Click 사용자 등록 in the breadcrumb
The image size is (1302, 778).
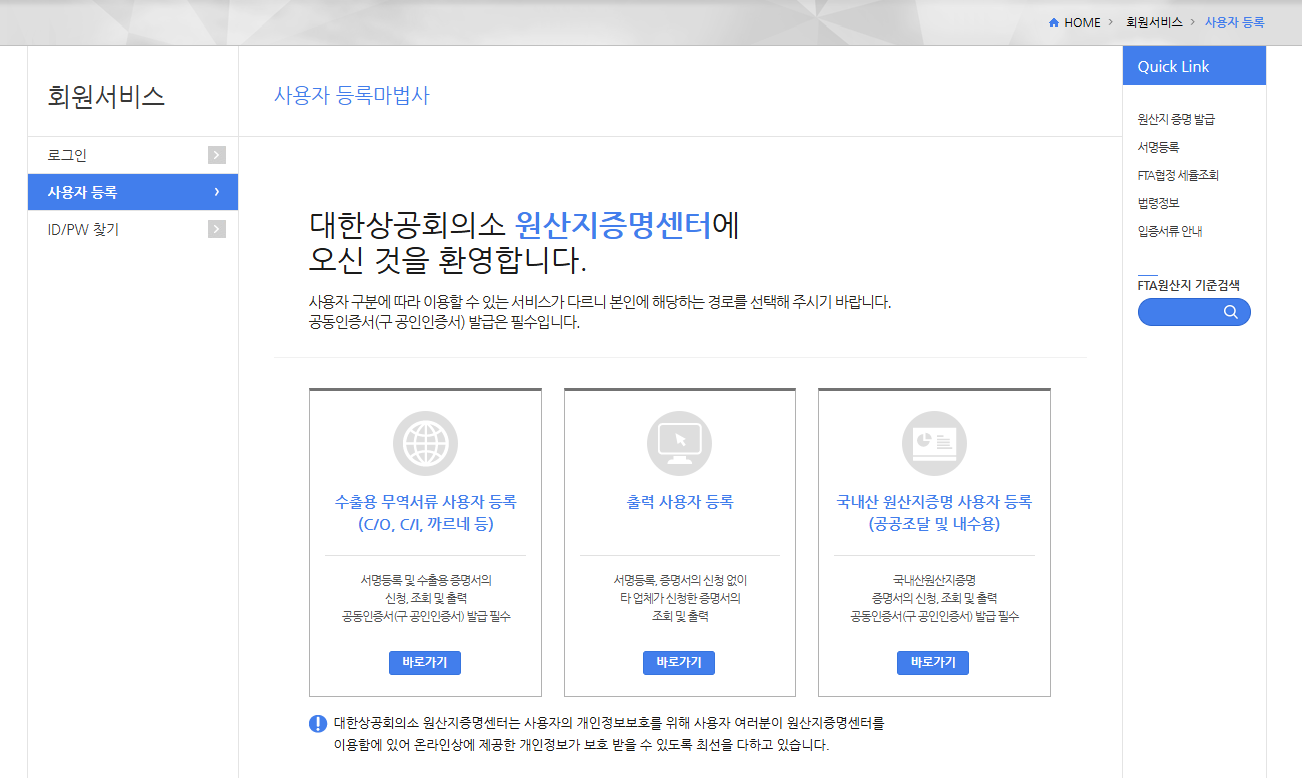(1234, 22)
